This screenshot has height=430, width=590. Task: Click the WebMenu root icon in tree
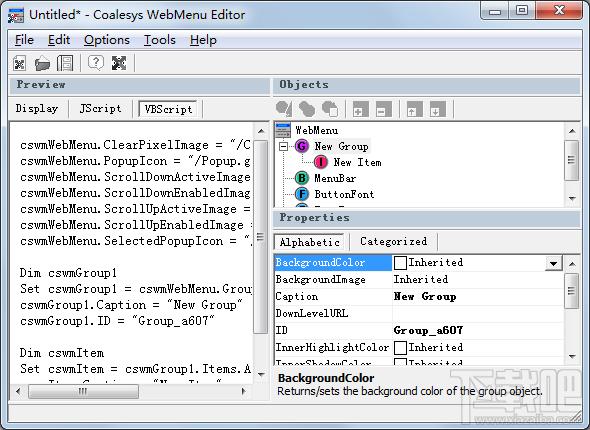(x=283, y=130)
